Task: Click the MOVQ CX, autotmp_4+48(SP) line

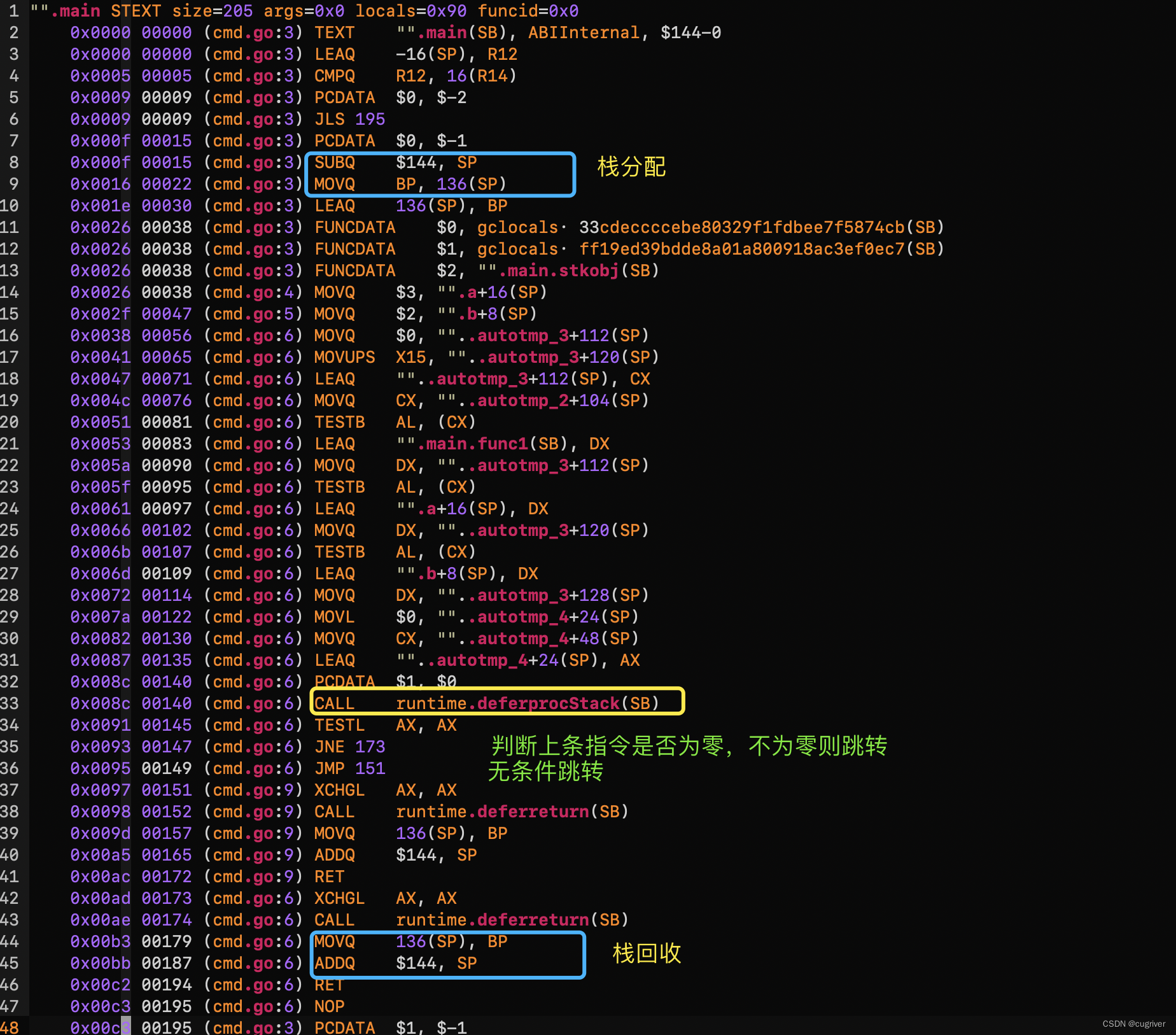Action: click(x=477, y=638)
